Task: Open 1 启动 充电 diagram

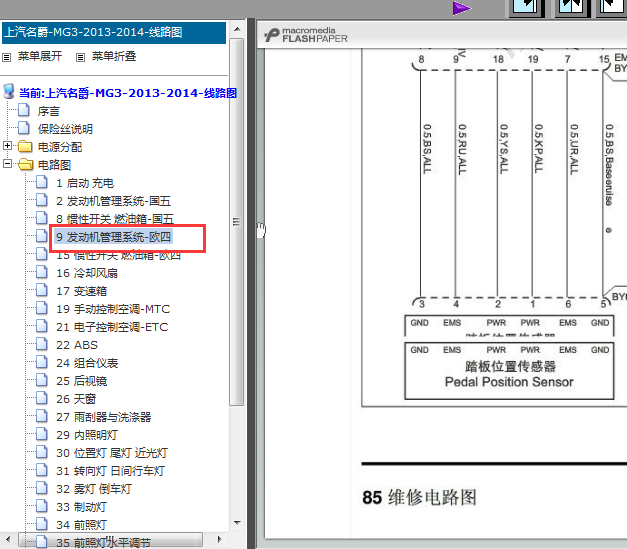Action: 85,183
